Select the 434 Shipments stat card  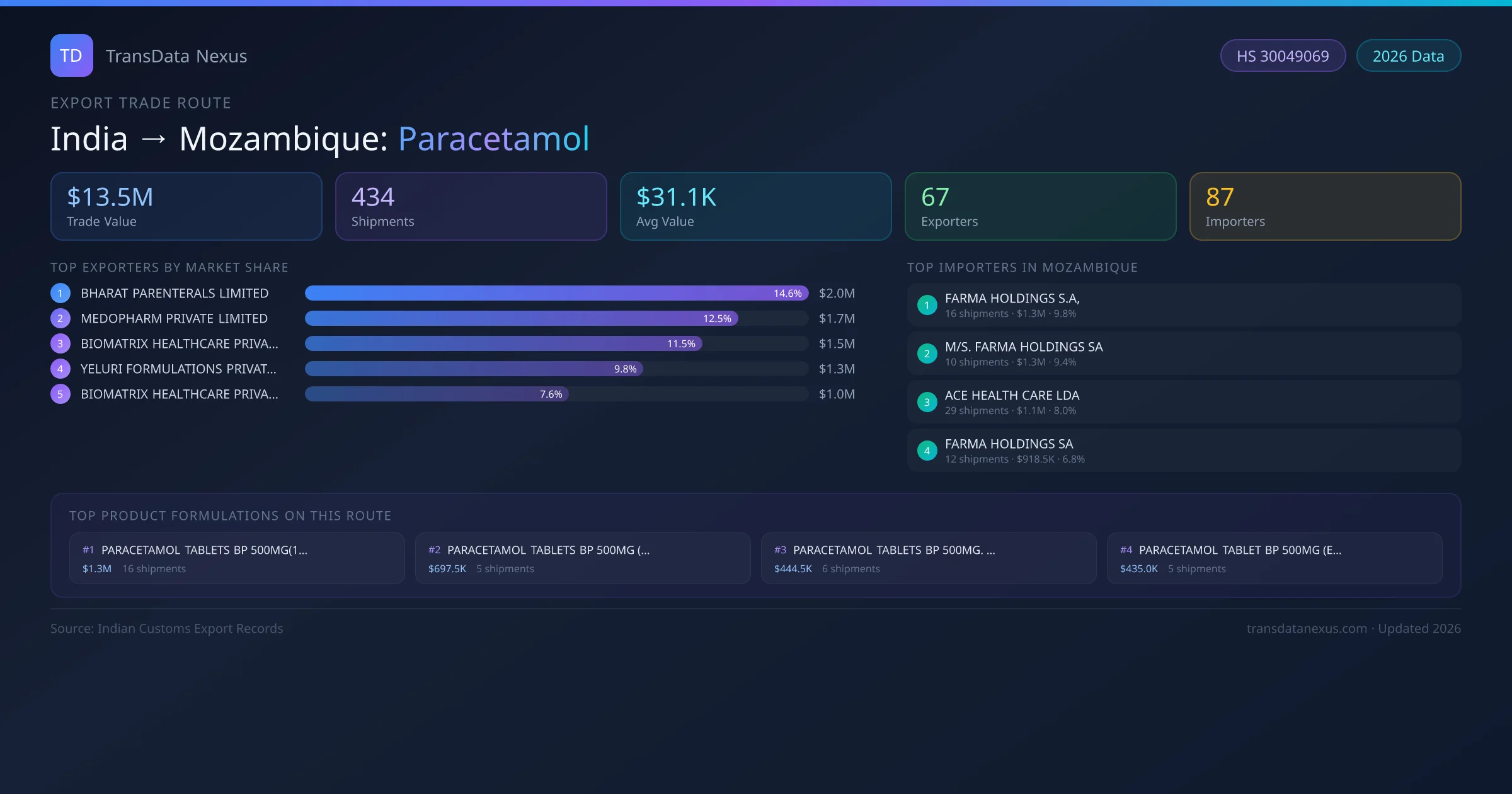[x=471, y=207]
